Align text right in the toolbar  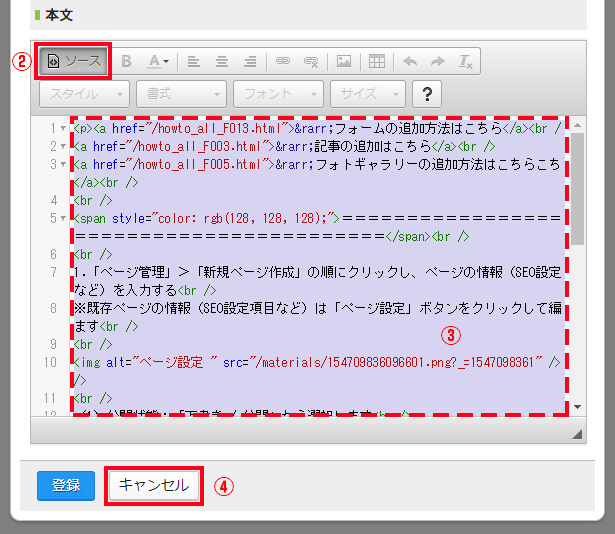click(x=250, y=61)
